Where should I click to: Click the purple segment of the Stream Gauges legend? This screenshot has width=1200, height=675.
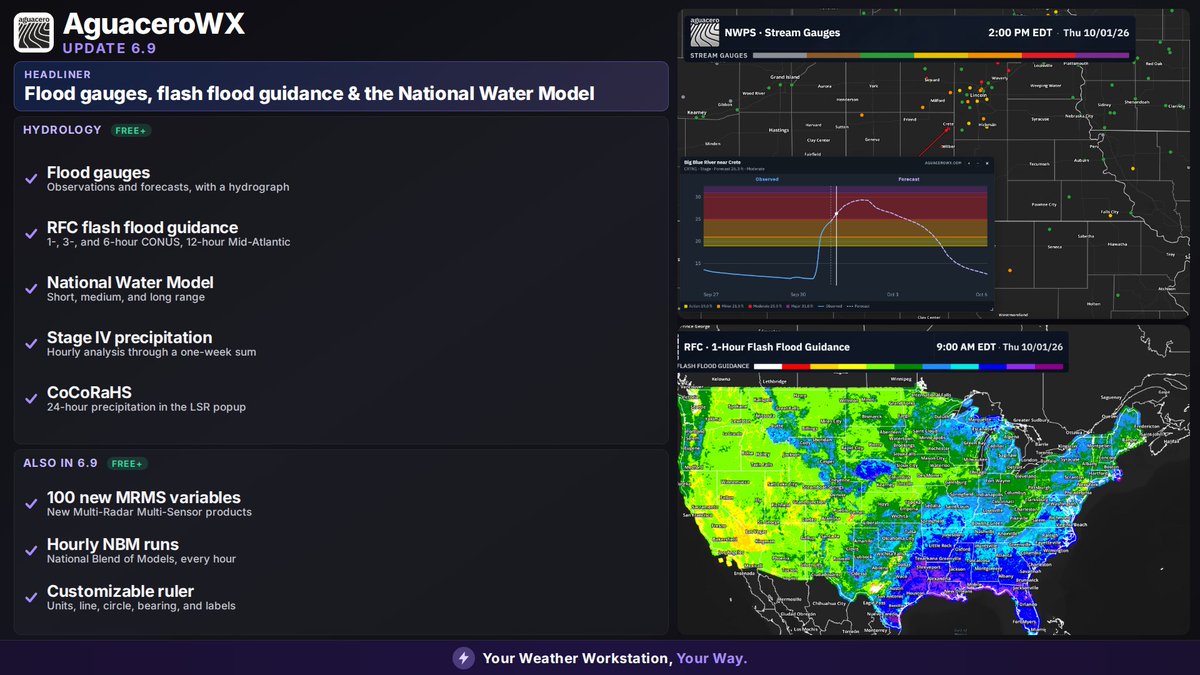[x=1103, y=55]
